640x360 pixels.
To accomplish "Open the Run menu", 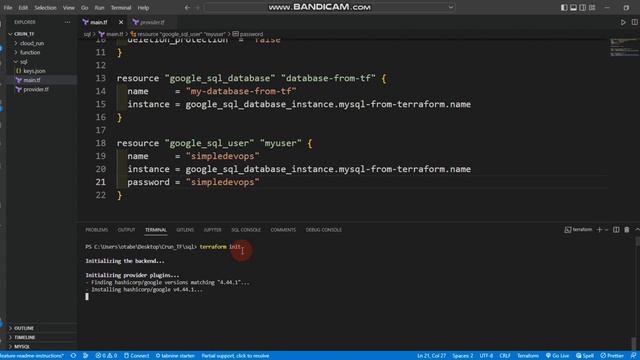I will coord(99,7).
